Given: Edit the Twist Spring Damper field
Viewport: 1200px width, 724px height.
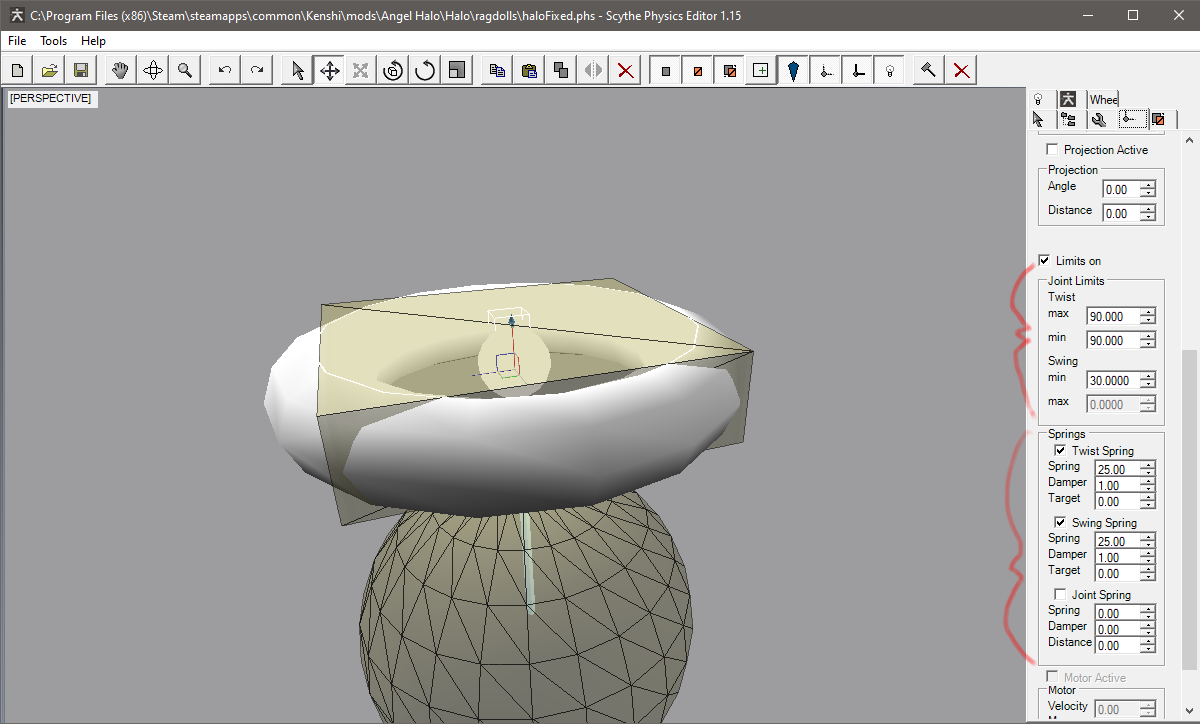Looking at the screenshot, I should coord(1117,485).
